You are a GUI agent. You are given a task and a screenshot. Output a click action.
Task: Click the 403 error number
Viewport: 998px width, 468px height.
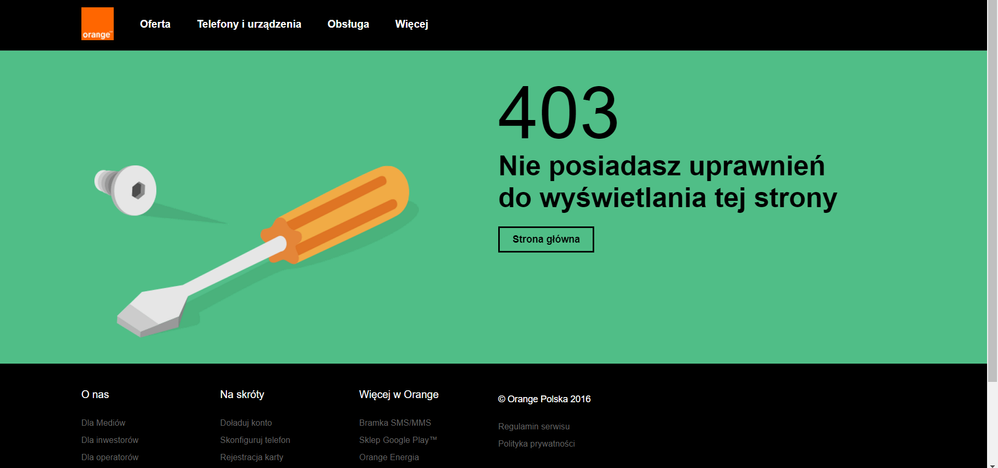tap(558, 113)
